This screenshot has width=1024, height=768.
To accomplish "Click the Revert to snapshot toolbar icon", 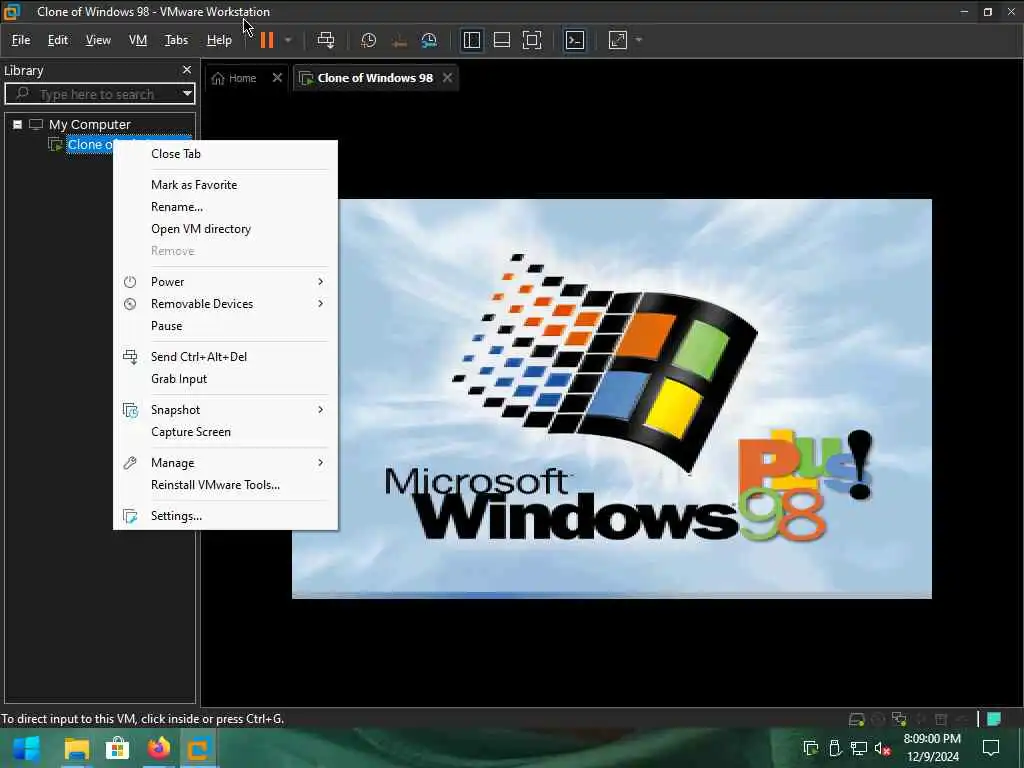I will click(x=399, y=40).
